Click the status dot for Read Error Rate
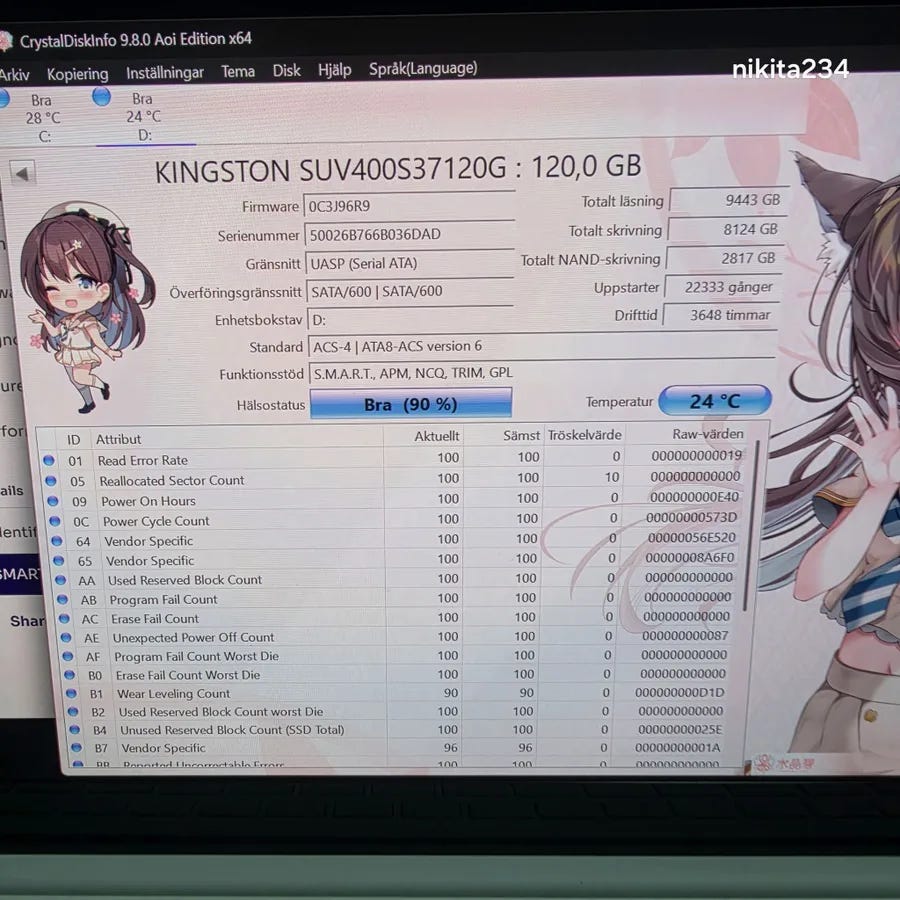900x900 pixels. (49, 460)
